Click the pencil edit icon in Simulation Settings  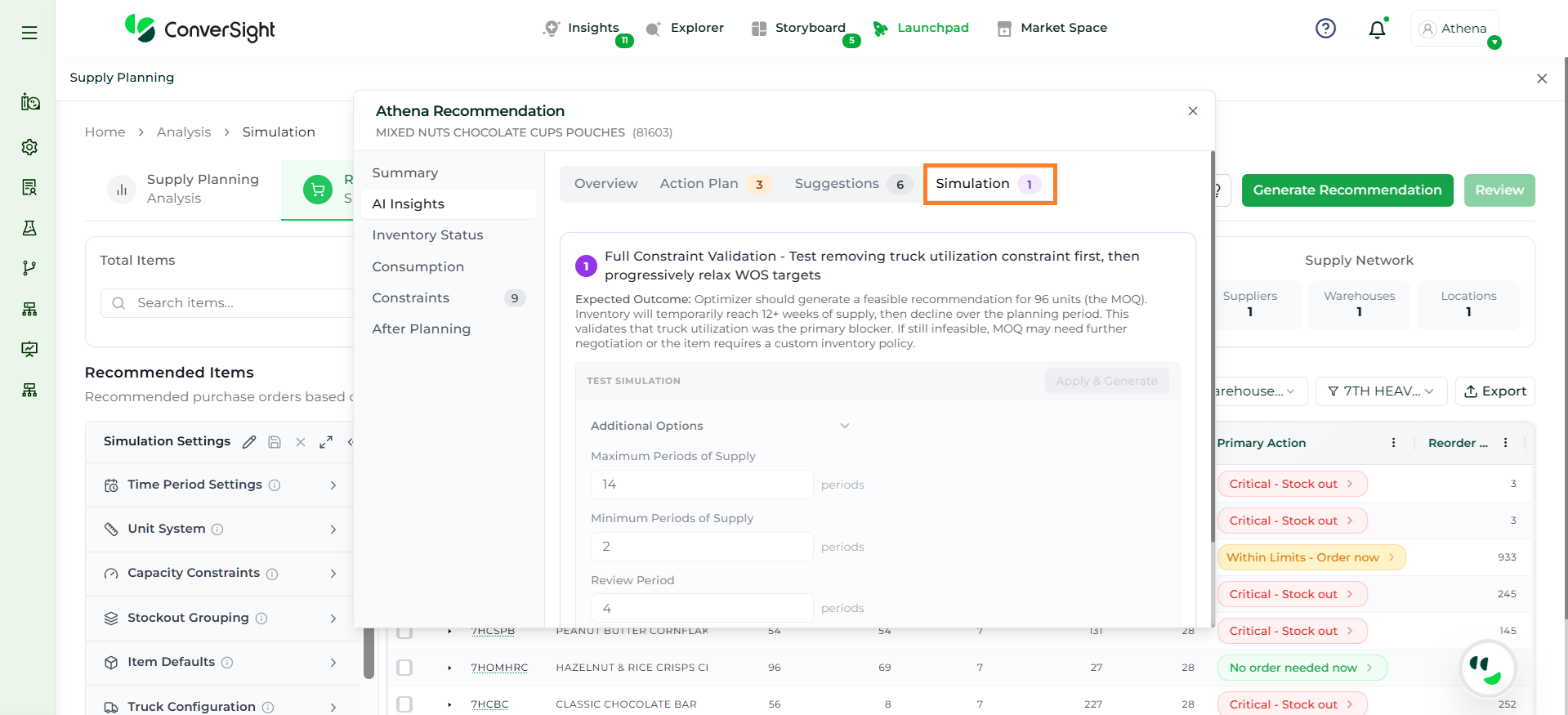249,442
